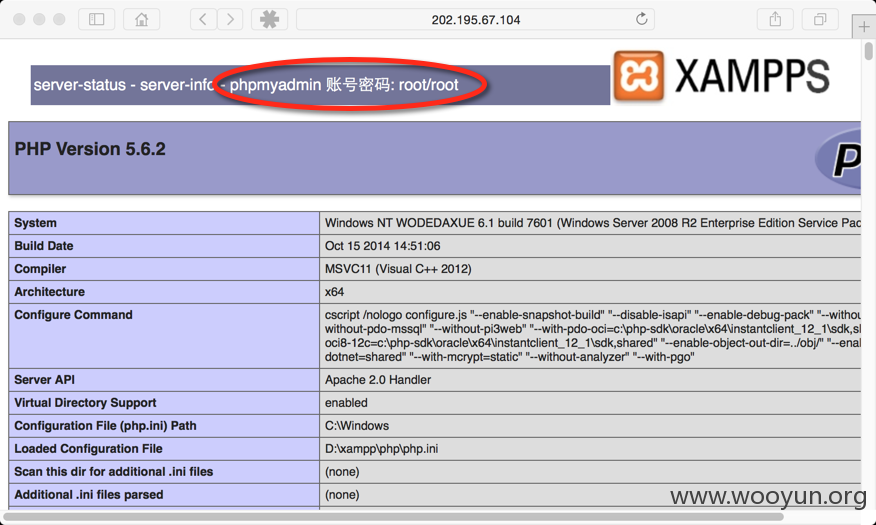Select the "Oct 15 2014 14:51:06" value
Viewport: 876px width, 525px height.
(x=383, y=246)
